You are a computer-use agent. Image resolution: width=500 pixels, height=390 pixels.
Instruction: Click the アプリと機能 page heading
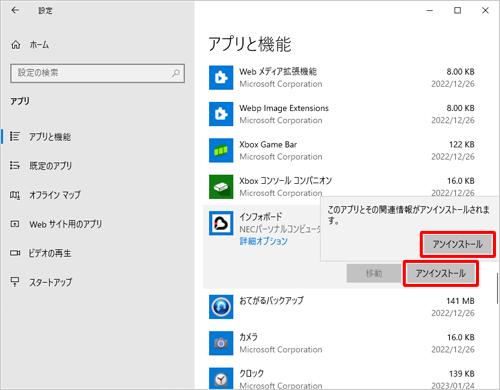250,44
